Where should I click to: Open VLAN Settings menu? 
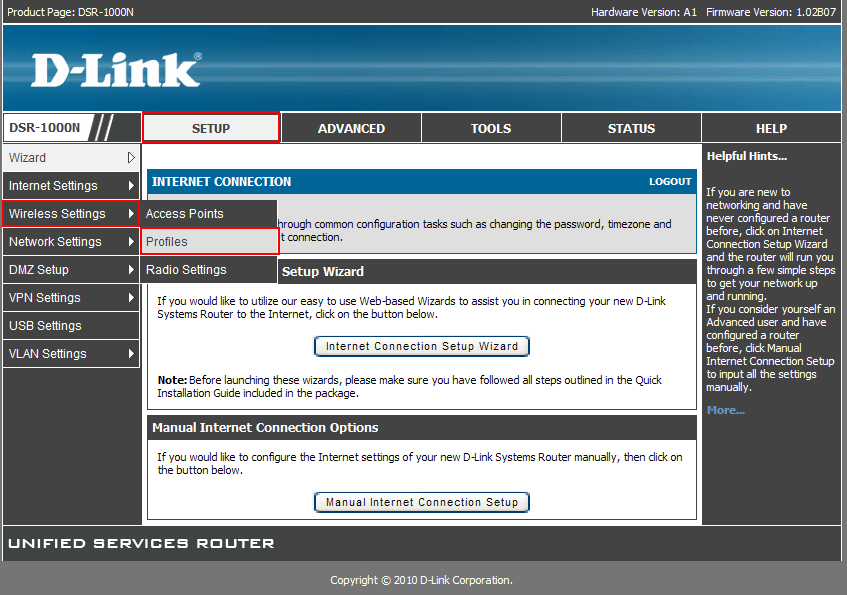point(71,354)
